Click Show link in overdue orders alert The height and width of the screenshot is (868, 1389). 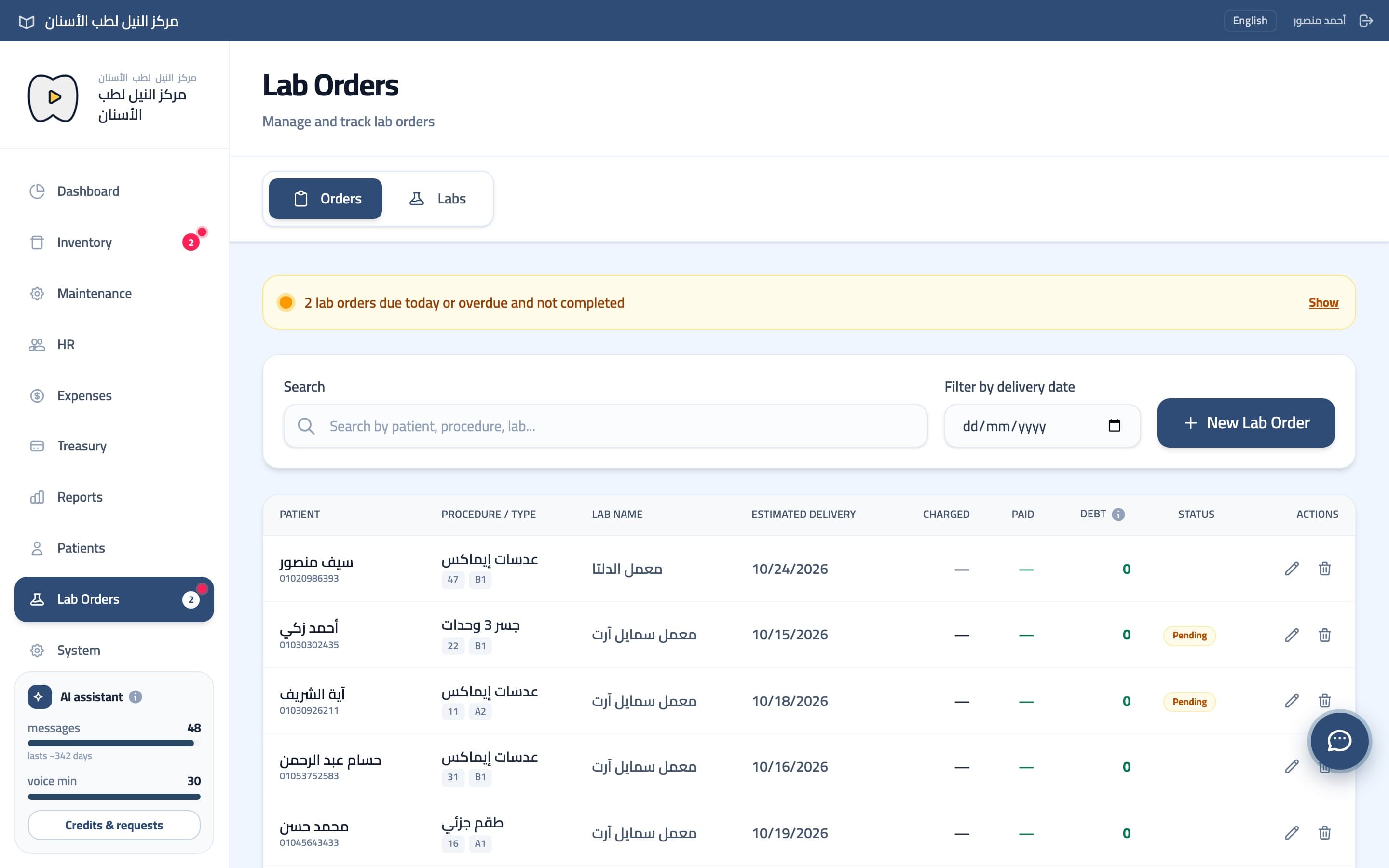tap(1323, 302)
